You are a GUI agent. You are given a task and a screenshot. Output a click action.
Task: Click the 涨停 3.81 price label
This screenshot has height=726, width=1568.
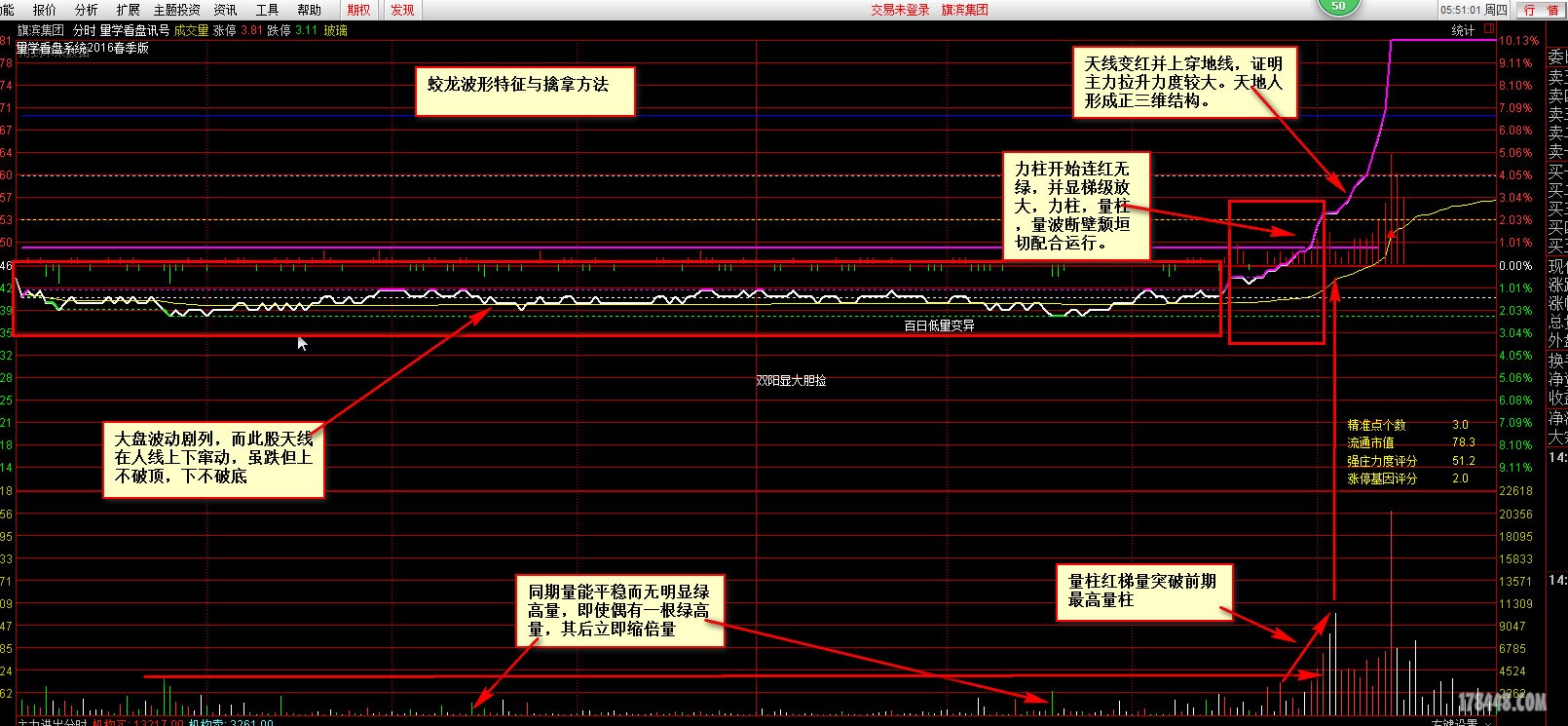238,30
